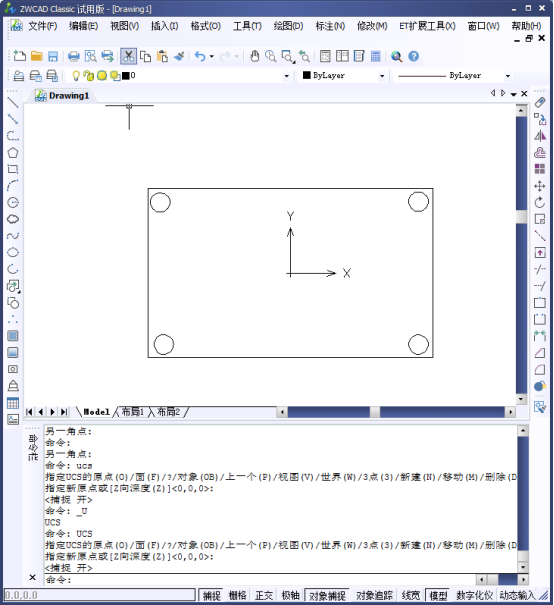Viewport: 554px width, 605px height.
Task: Click the black ByLayer color swatch
Action: [x=307, y=75]
